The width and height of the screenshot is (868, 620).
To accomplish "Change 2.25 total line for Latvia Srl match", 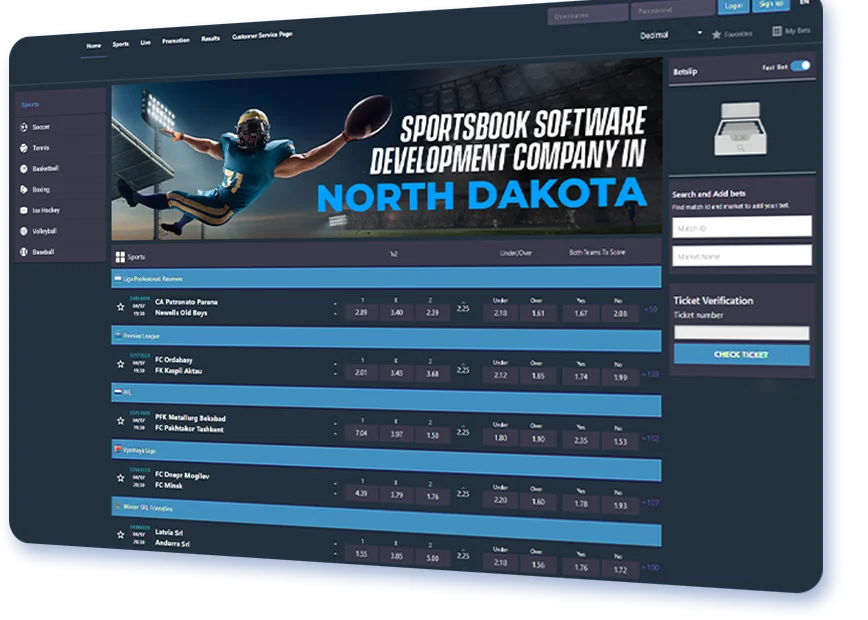I will coord(463,555).
